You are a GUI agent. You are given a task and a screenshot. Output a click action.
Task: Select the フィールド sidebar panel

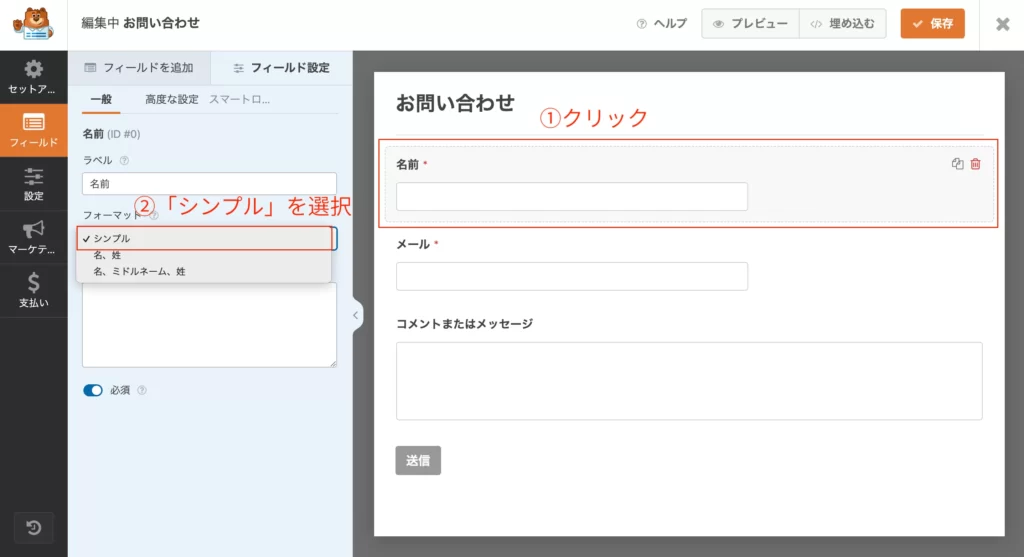[33, 130]
